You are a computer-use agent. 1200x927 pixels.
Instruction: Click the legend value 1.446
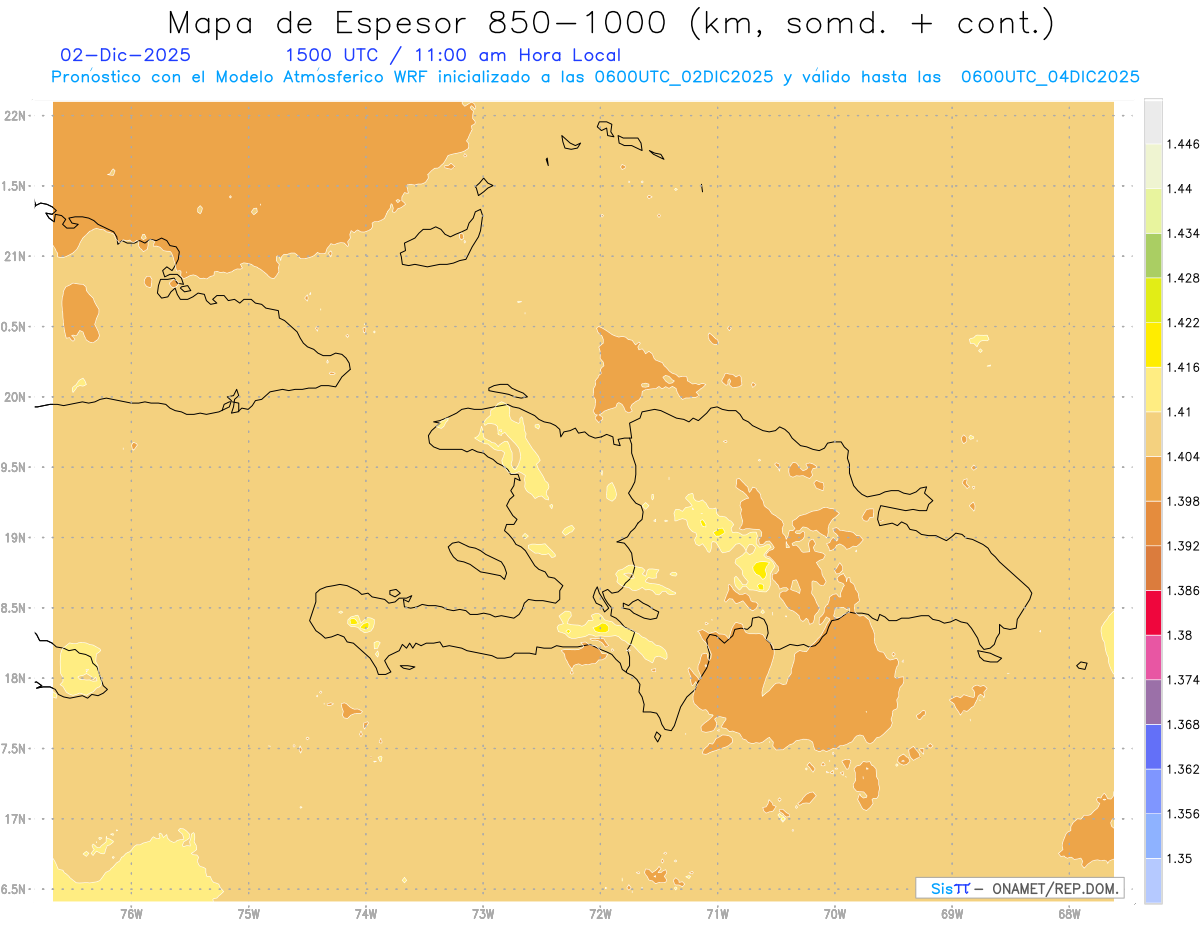point(1185,144)
